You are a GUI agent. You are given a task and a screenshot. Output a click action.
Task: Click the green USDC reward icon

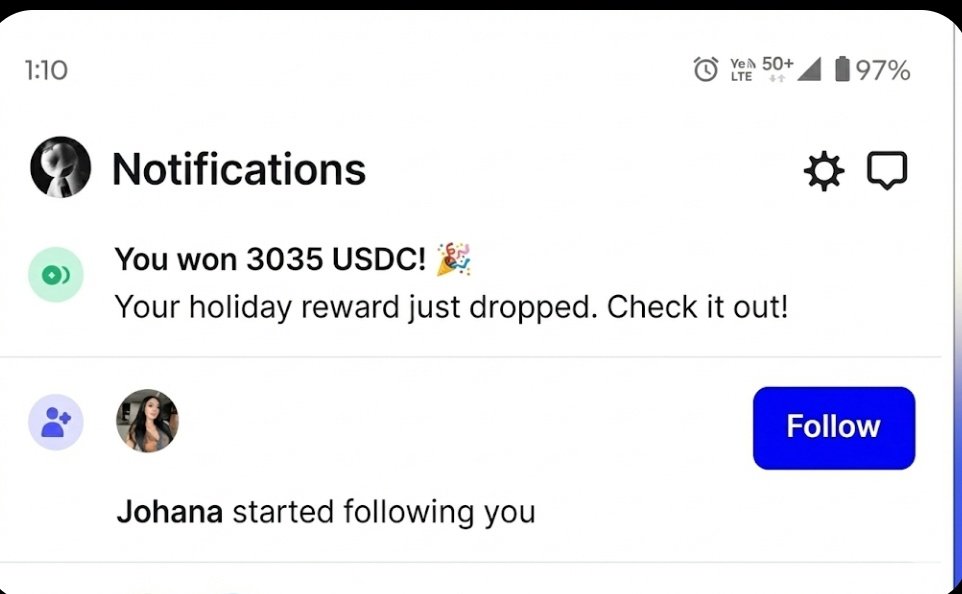tap(56, 275)
